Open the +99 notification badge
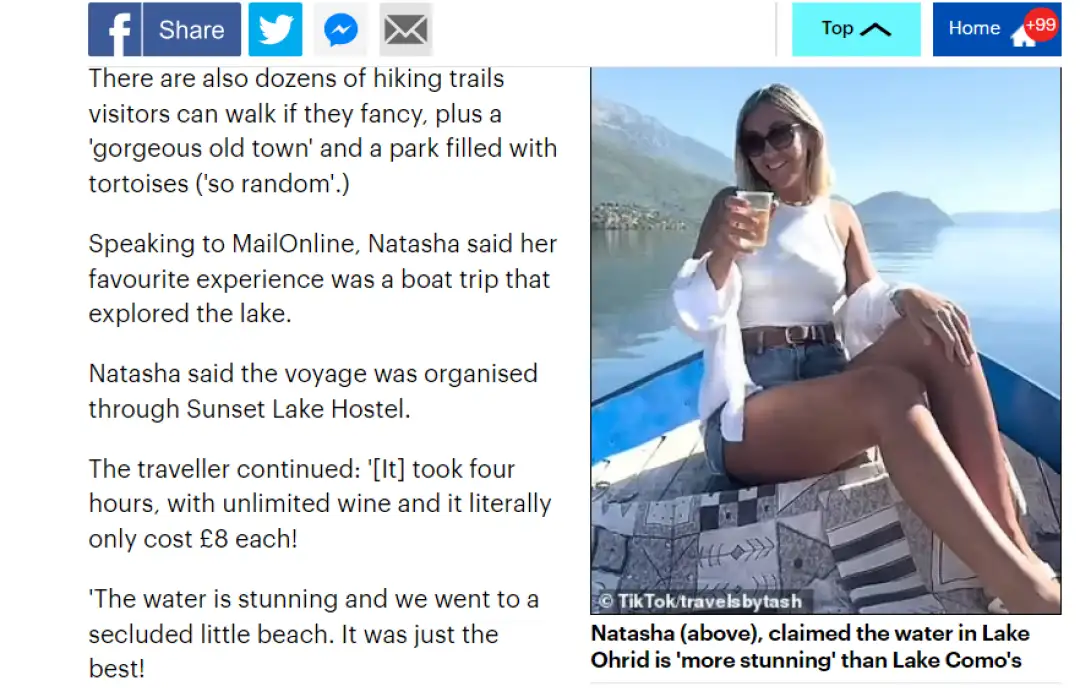Image resolution: width=1080 pixels, height=697 pixels. (x=1041, y=23)
